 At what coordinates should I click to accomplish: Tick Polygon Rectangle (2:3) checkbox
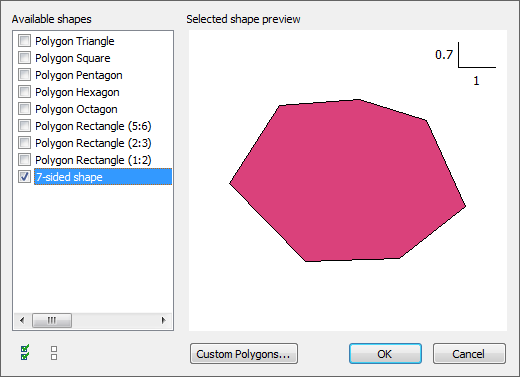pyautogui.click(x=24, y=143)
